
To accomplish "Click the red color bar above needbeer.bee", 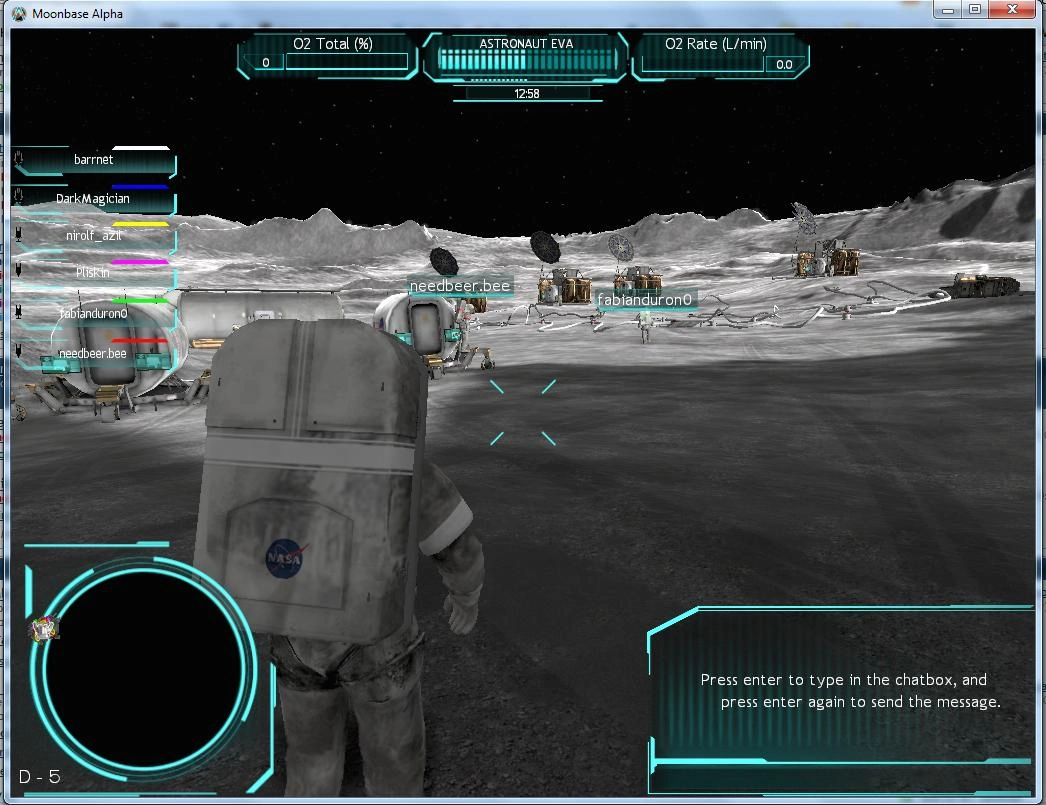I will pyautogui.click(x=139, y=341).
